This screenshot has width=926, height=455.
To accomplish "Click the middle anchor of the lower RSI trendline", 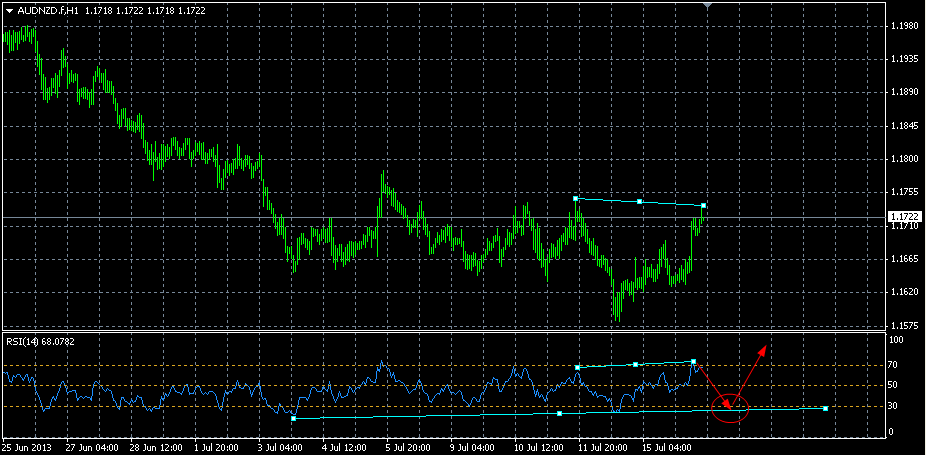I will coord(559,413).
